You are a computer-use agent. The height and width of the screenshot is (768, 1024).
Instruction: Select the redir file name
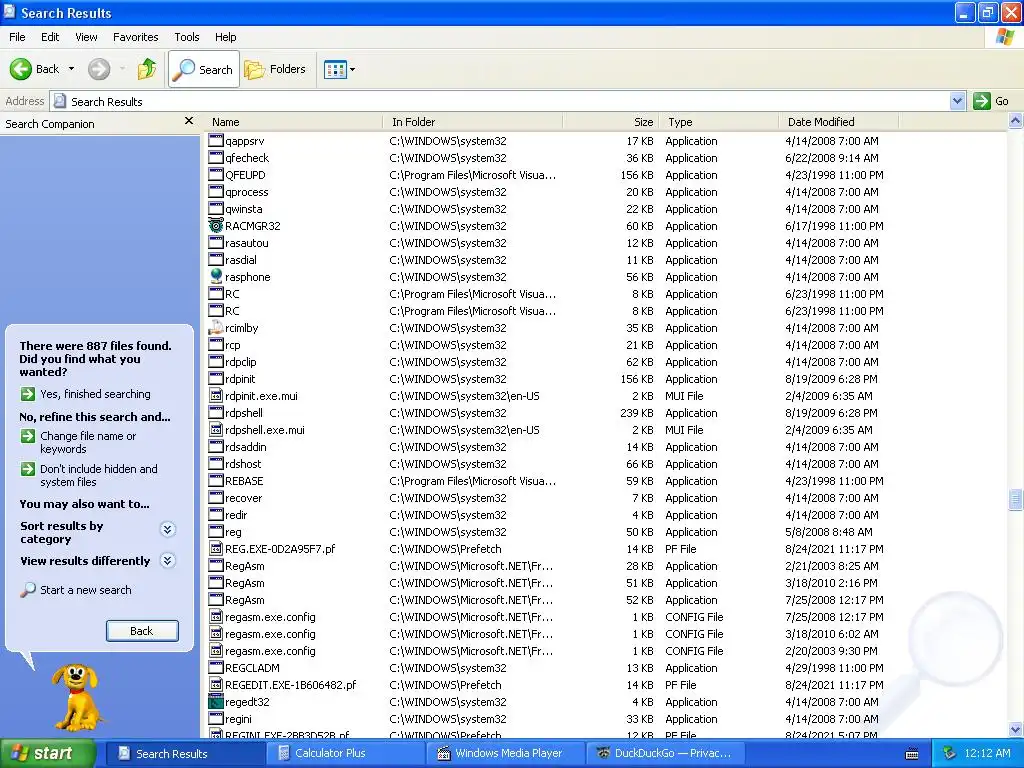coord(236,515)
